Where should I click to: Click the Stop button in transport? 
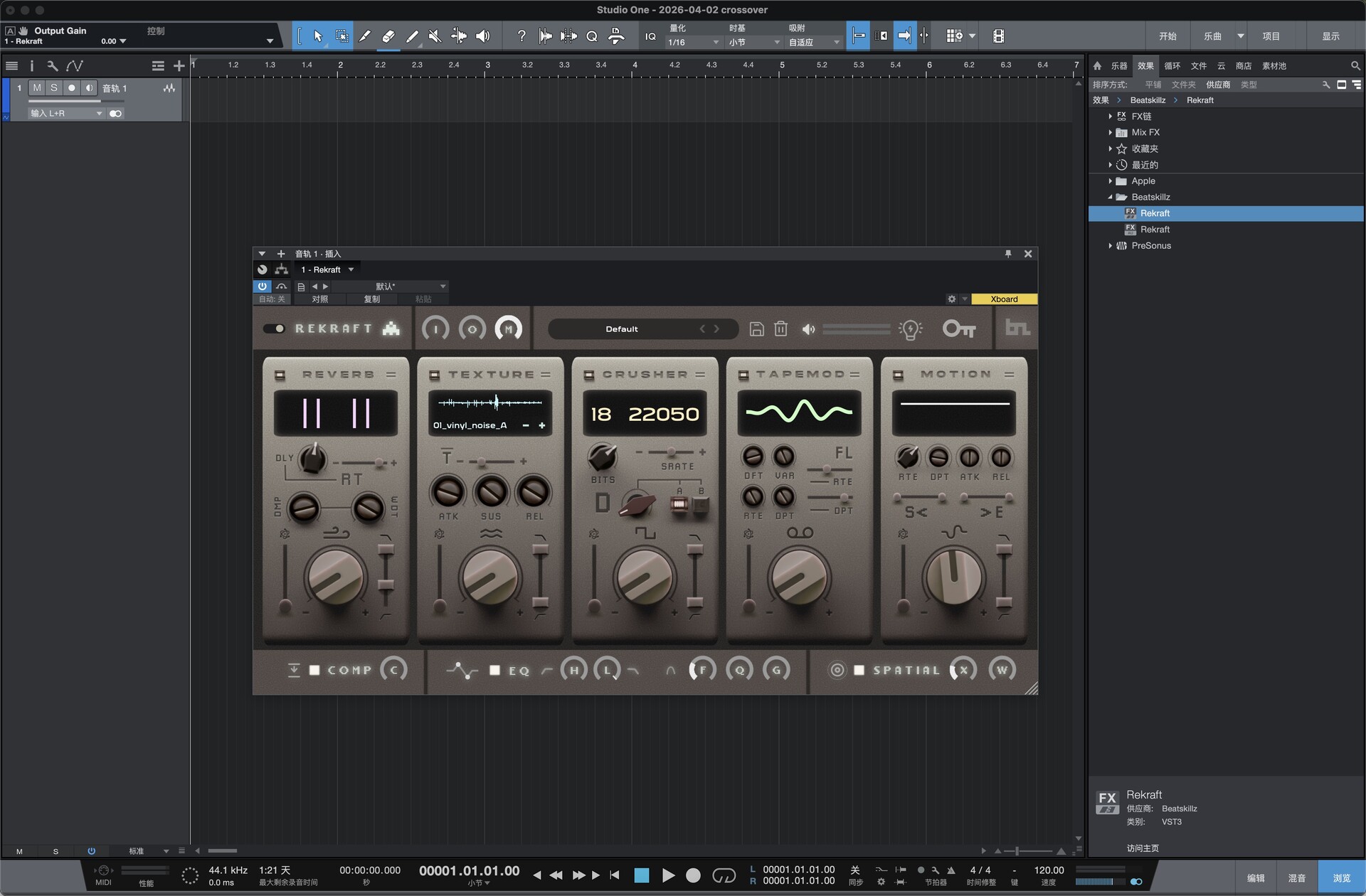coord(641,875)
